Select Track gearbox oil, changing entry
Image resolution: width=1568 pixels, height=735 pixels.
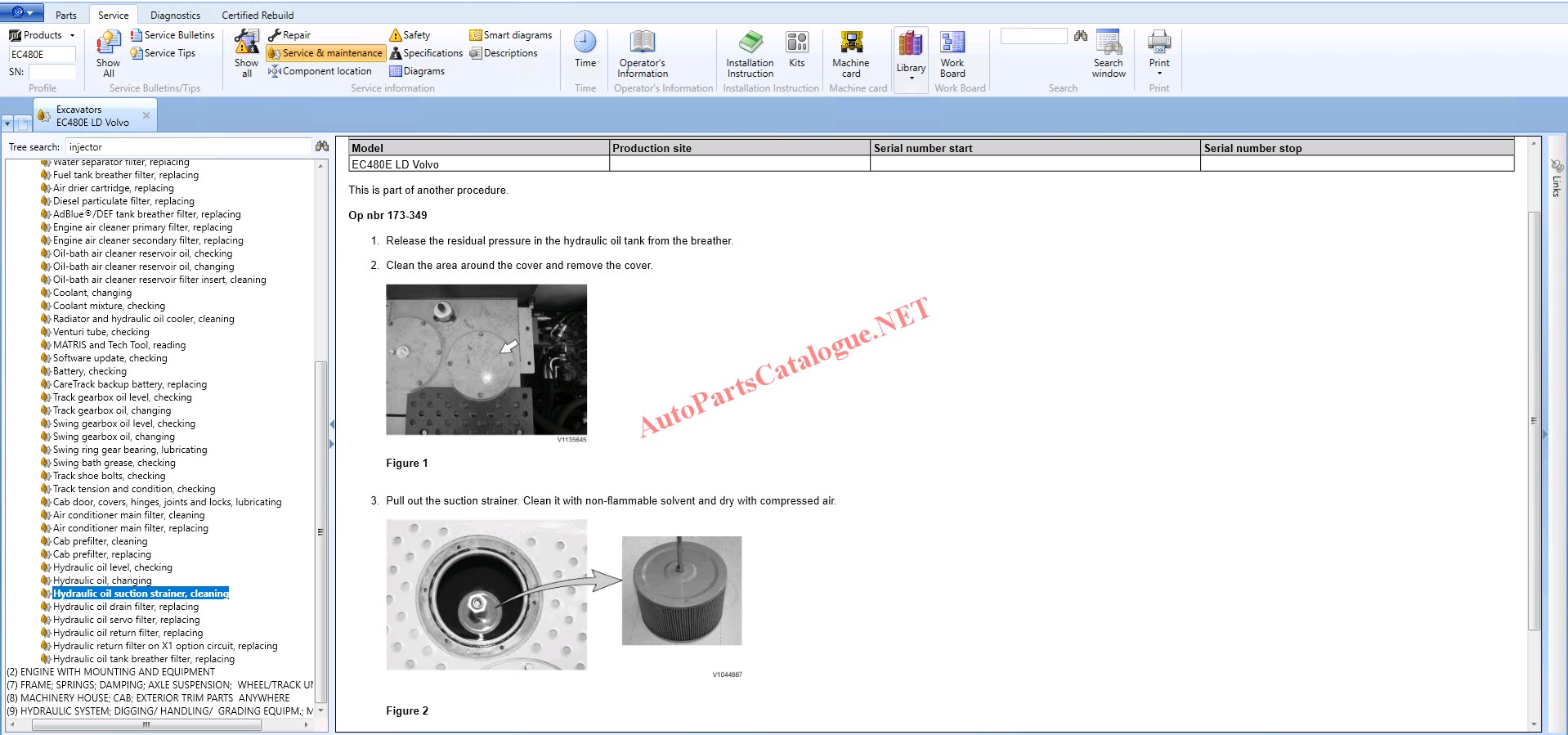click(112, 410)
